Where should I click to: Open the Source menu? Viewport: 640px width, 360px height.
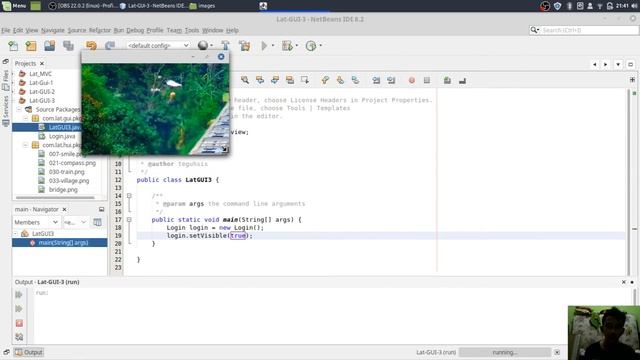(x=77, y=30)
